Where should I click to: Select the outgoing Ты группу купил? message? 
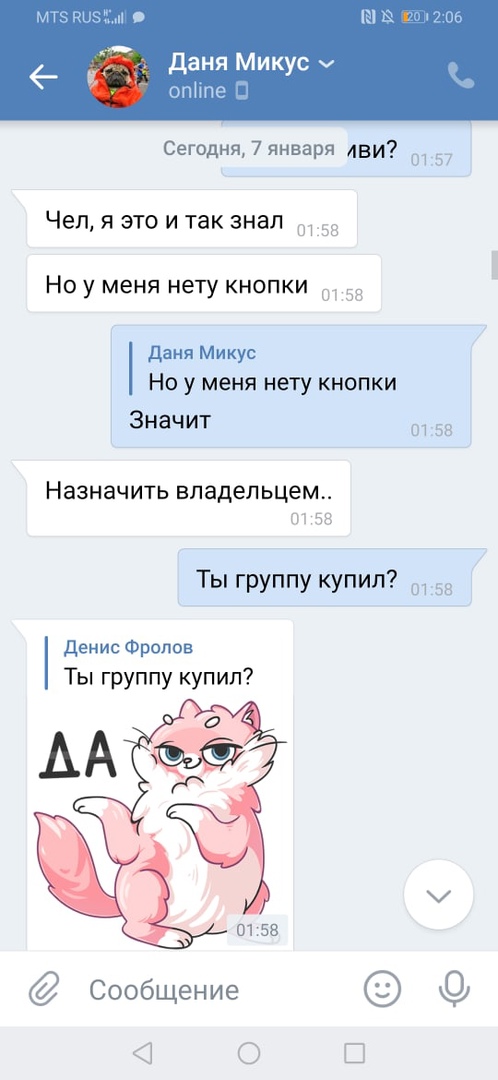pos(324,578)
